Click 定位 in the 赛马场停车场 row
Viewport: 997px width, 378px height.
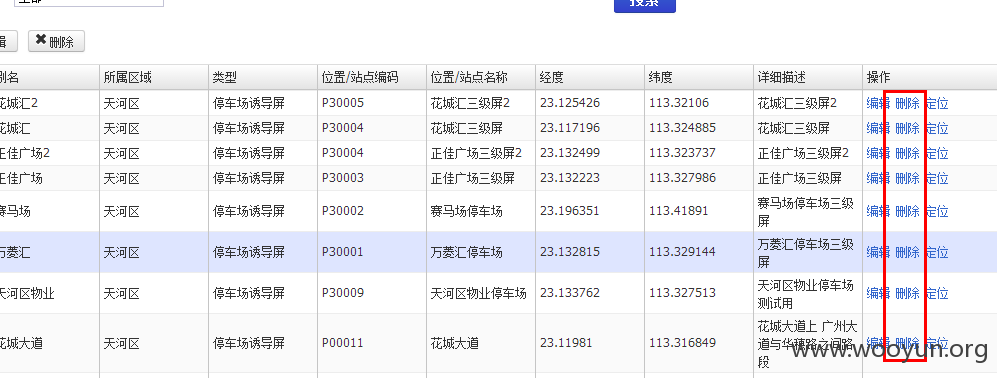[937, 211]
